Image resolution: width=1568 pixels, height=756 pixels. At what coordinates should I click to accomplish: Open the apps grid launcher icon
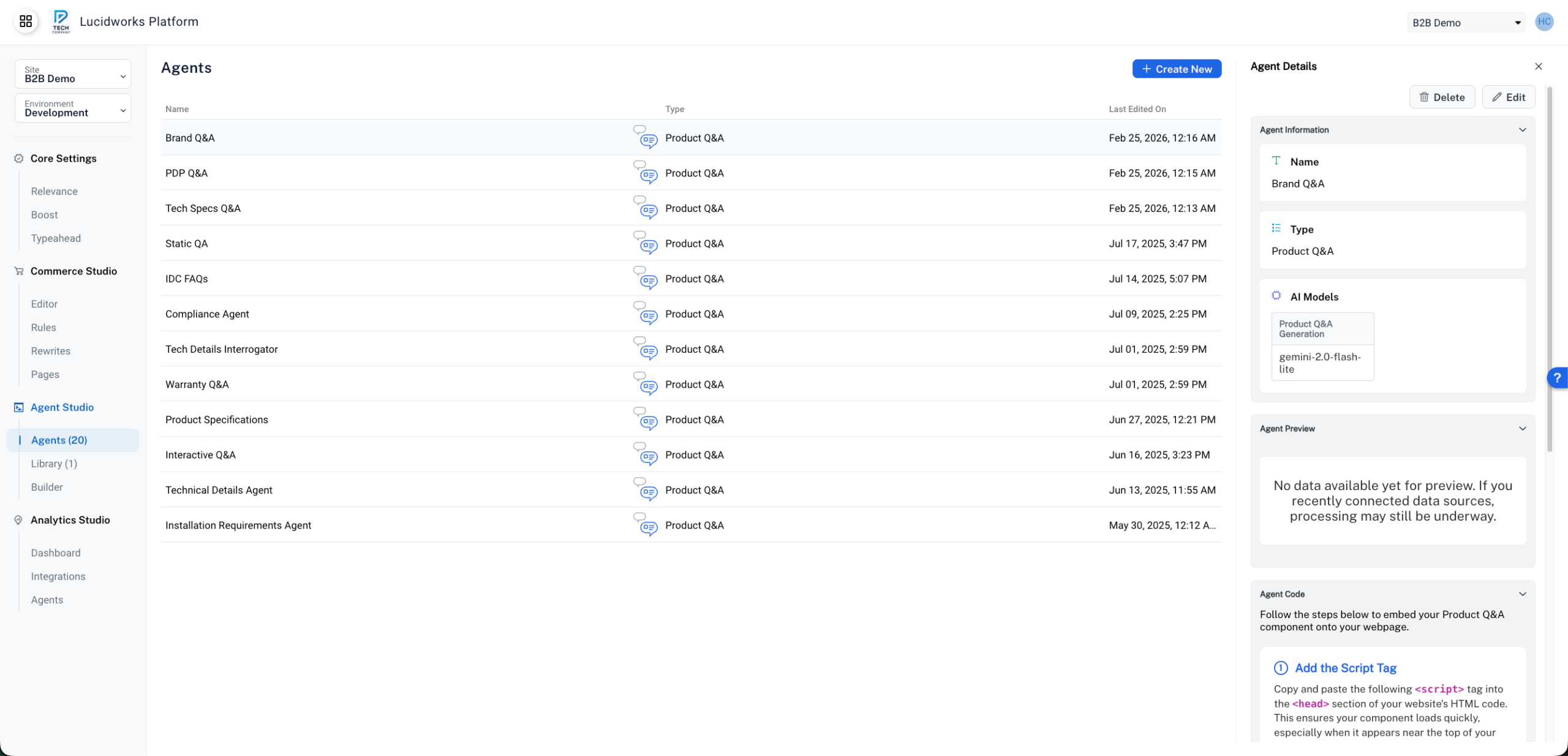(x=26, y=21)
